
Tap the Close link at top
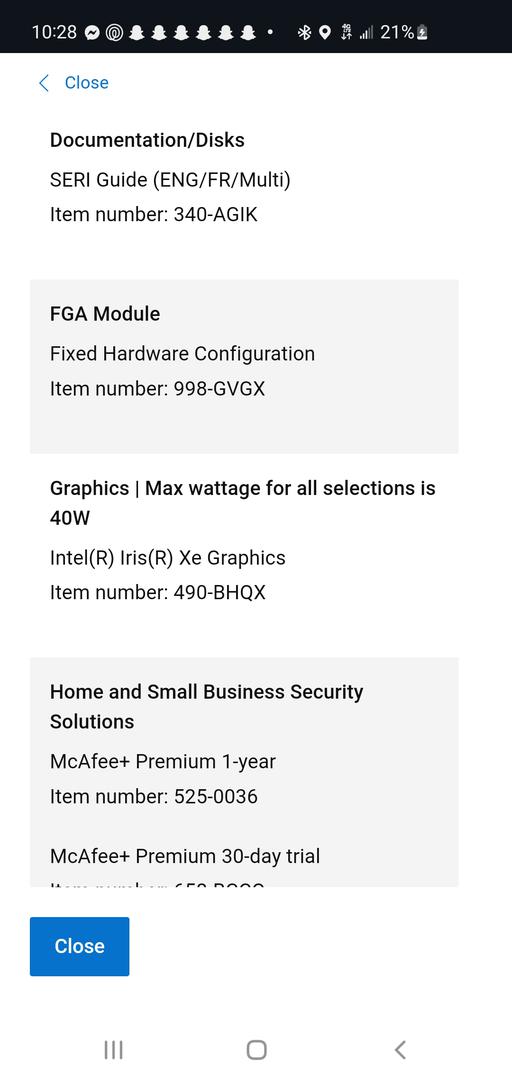click(86, 83)
